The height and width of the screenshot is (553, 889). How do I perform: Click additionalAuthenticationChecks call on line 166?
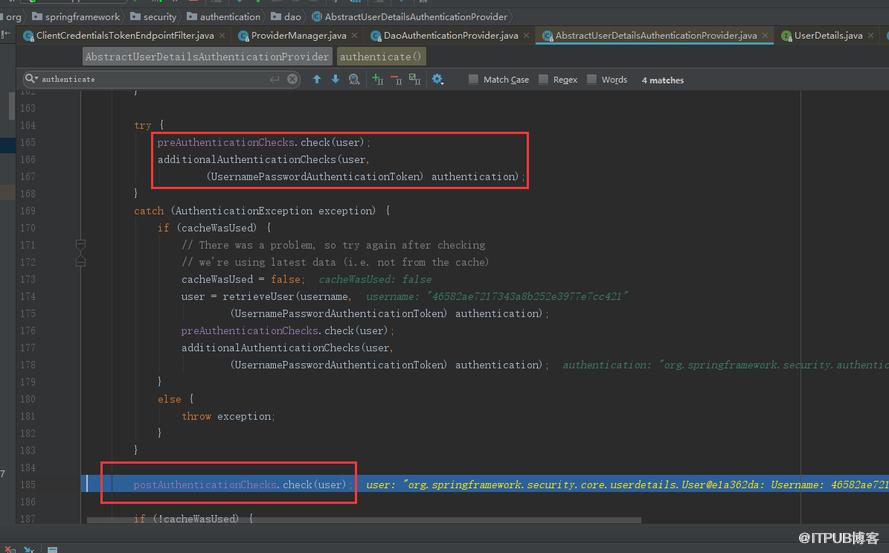pyautogui.click(x=264, y=159)
